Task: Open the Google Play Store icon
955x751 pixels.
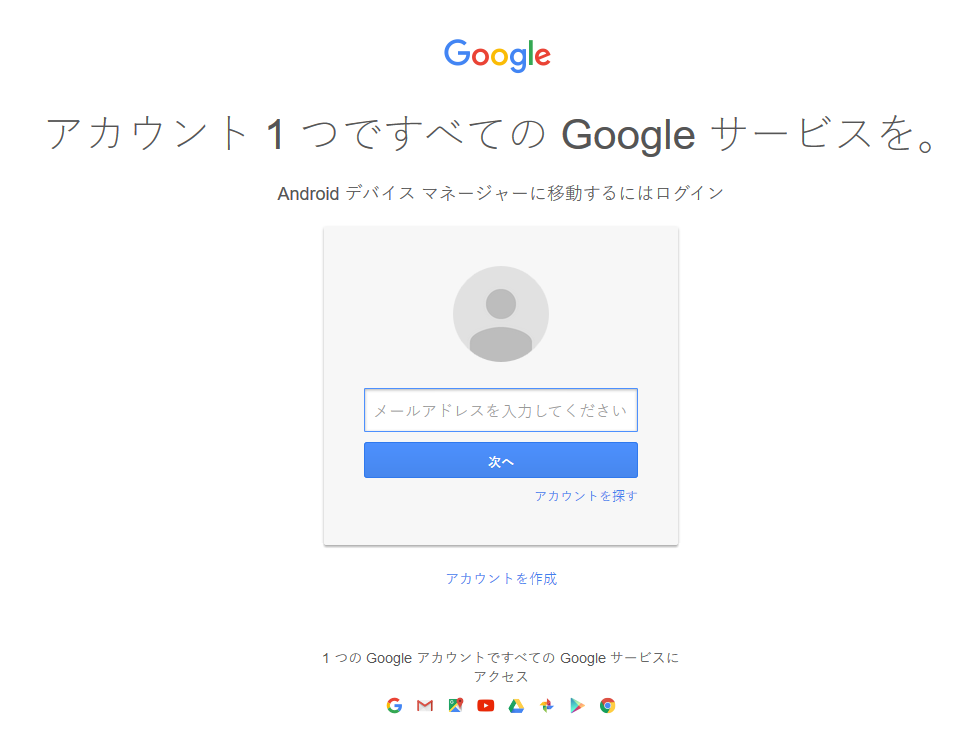Action: coord(576,705)
